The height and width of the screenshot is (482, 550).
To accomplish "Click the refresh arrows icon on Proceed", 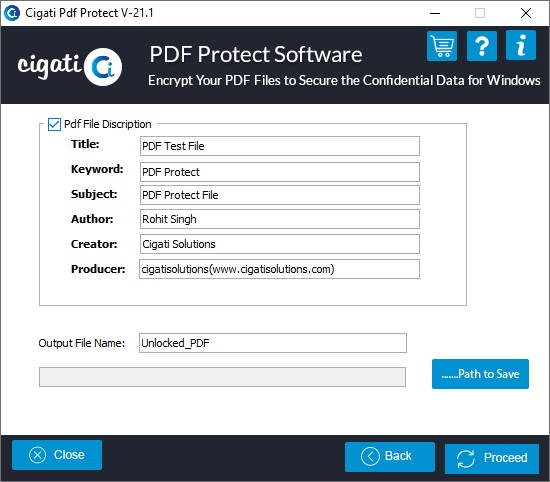I will pos(466,458).
